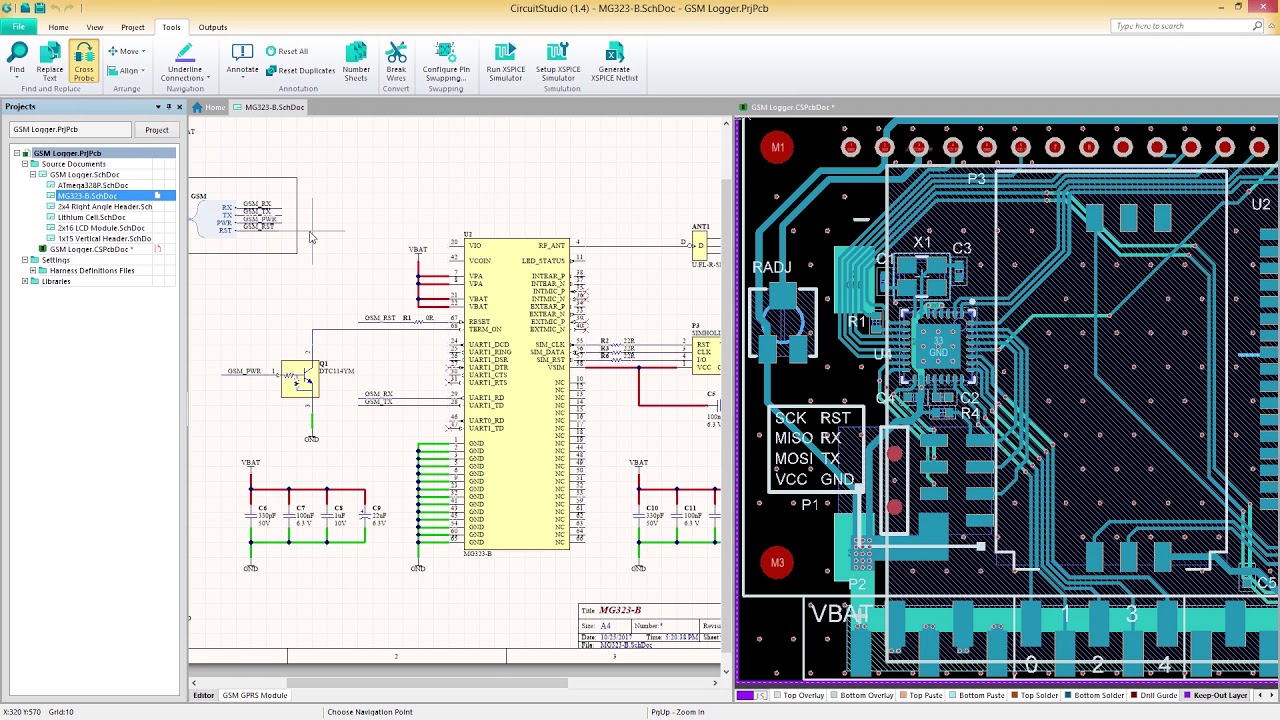The height and width of the screenshot is (720, 1280).
Task: Open Setup XSPICE Simulator
Action: (x=558, y=61)
